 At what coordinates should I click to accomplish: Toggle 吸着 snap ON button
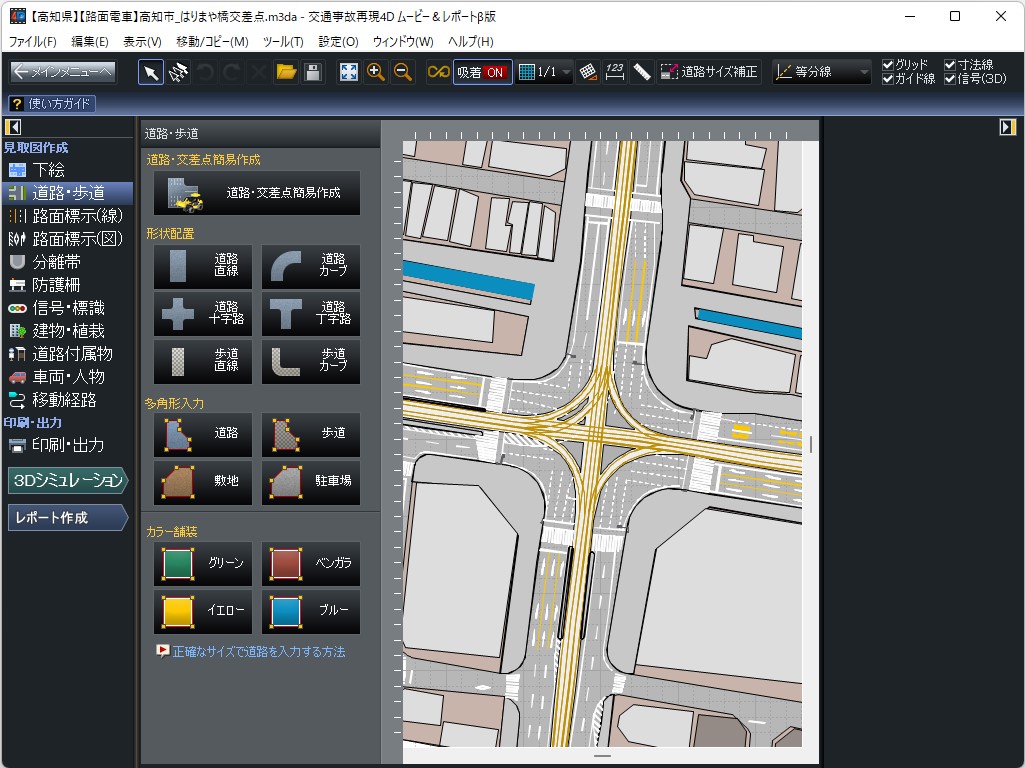tap(482, 72)
